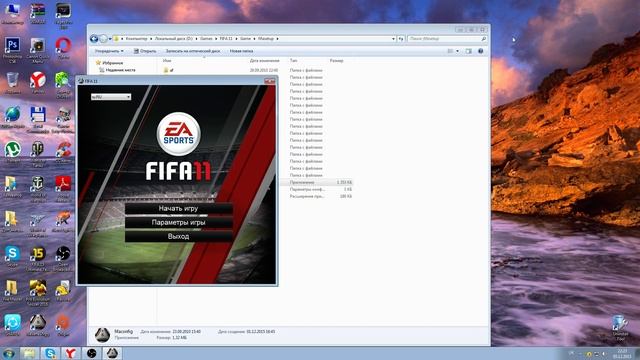Switch to Skype in the taskbar

point(50,353)
